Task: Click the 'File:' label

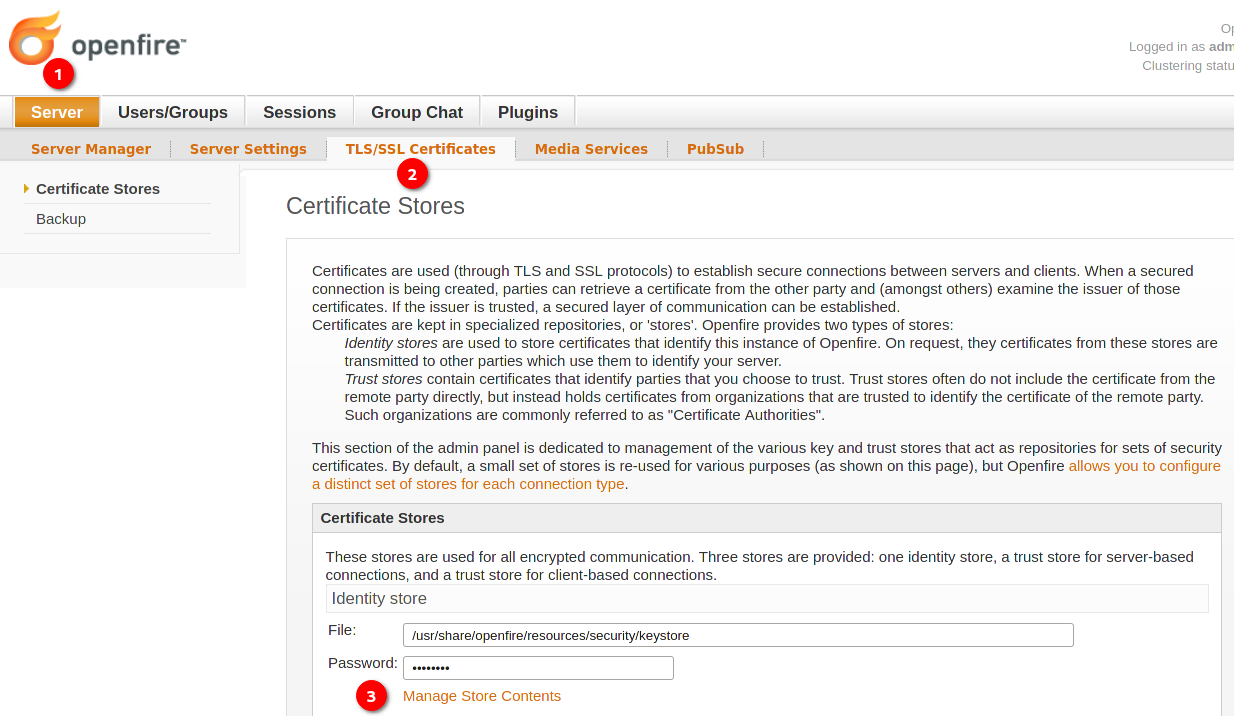Action: (x=342, y=630)
